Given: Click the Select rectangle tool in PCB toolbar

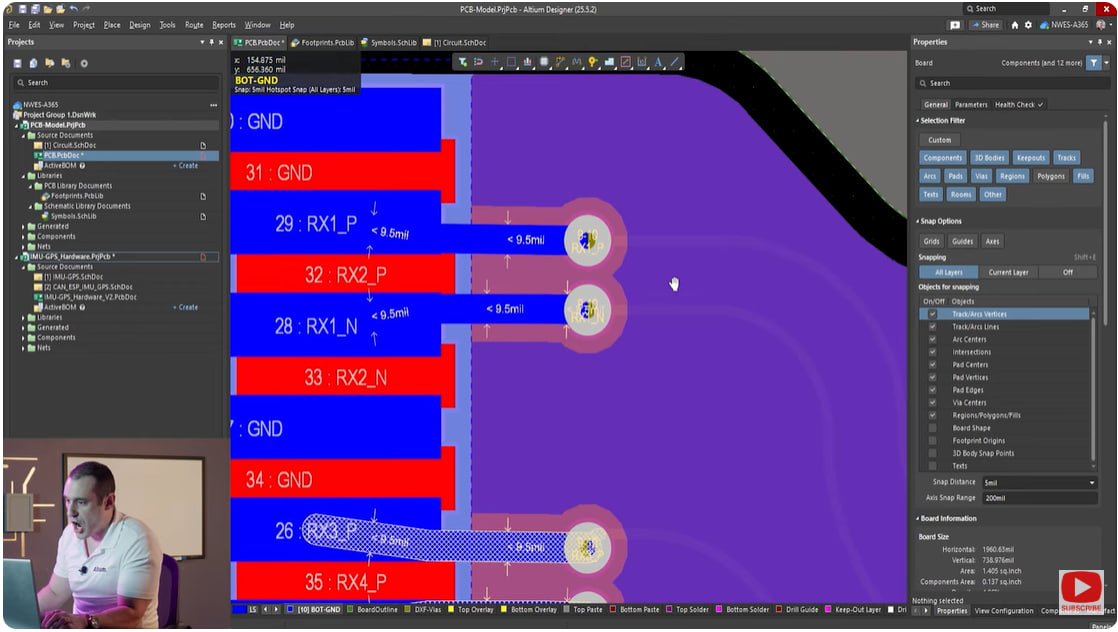Looking at the screenshot, I should [x=511, y=63].
